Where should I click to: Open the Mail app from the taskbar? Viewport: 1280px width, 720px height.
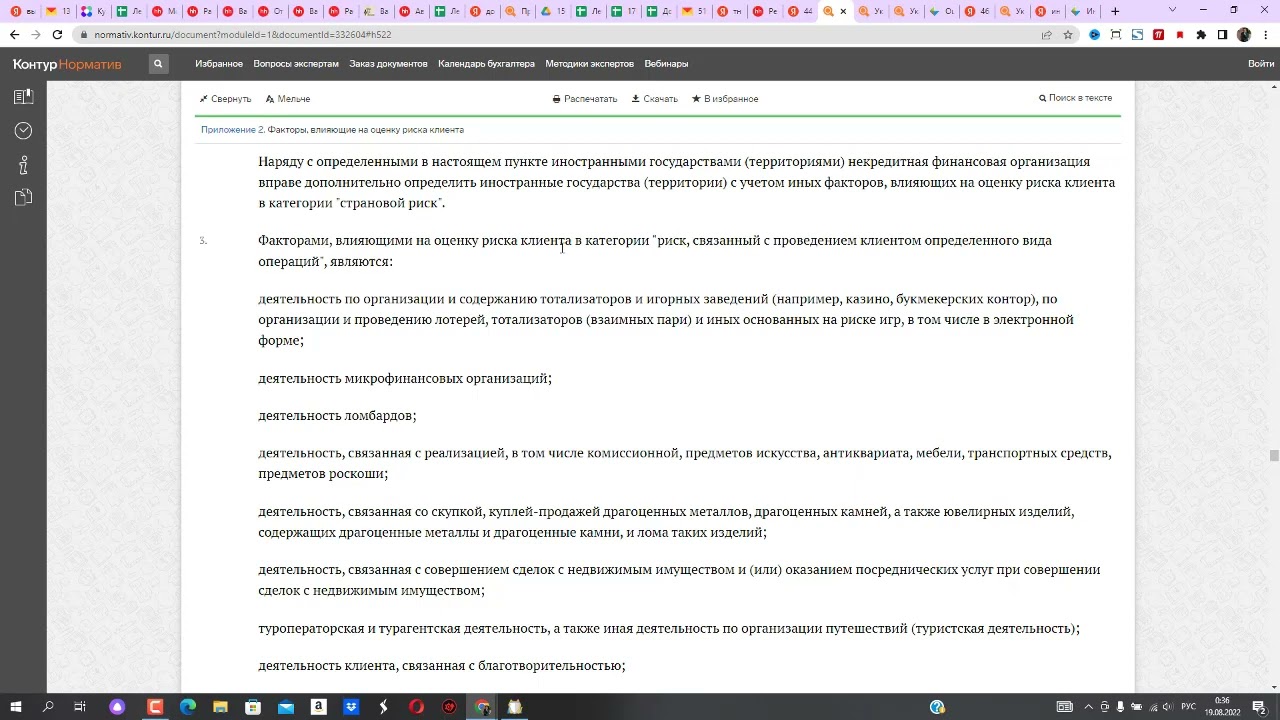click(x=286, y=707)
